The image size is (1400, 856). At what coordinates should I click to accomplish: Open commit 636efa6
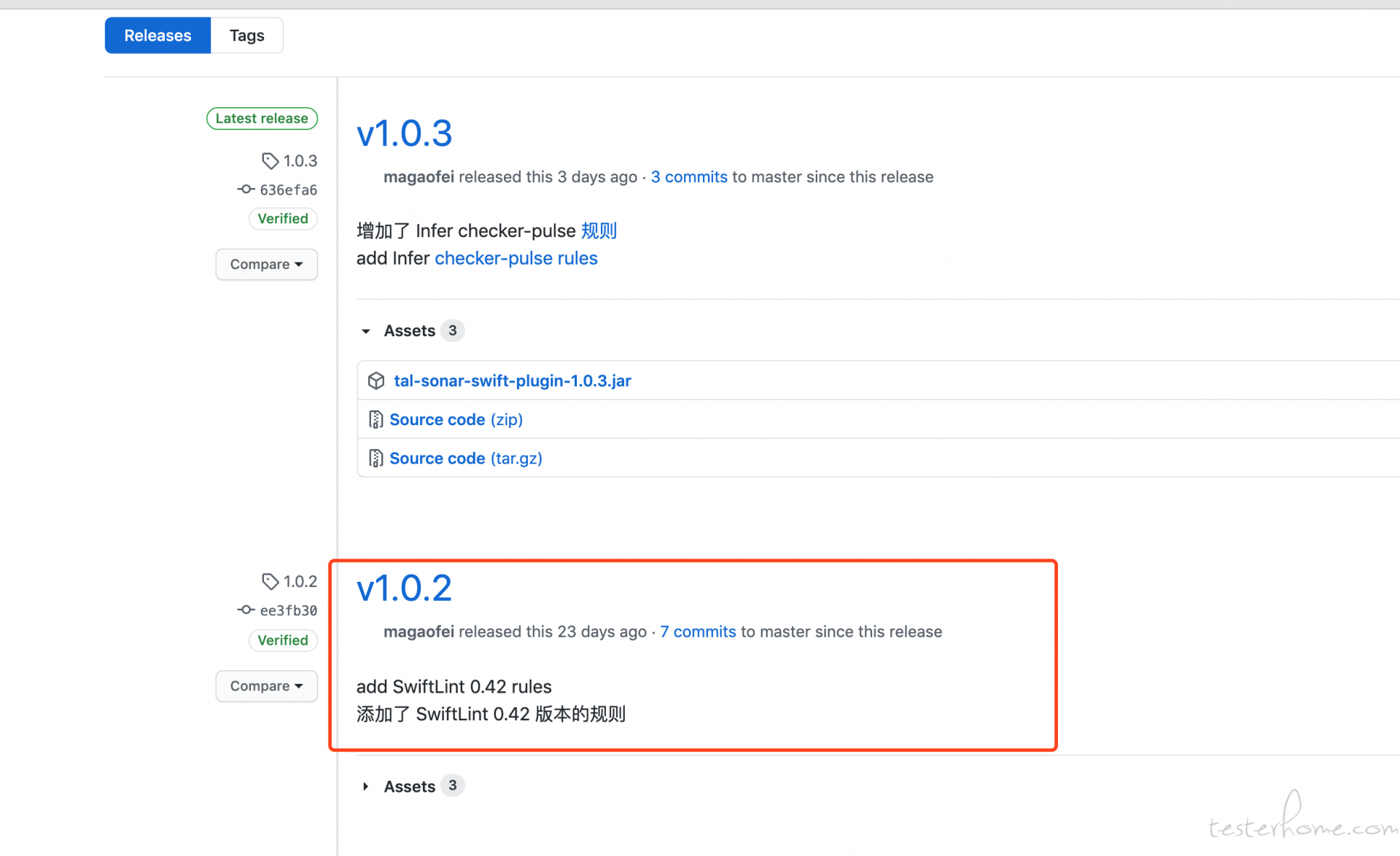click(x=289, y=190)
